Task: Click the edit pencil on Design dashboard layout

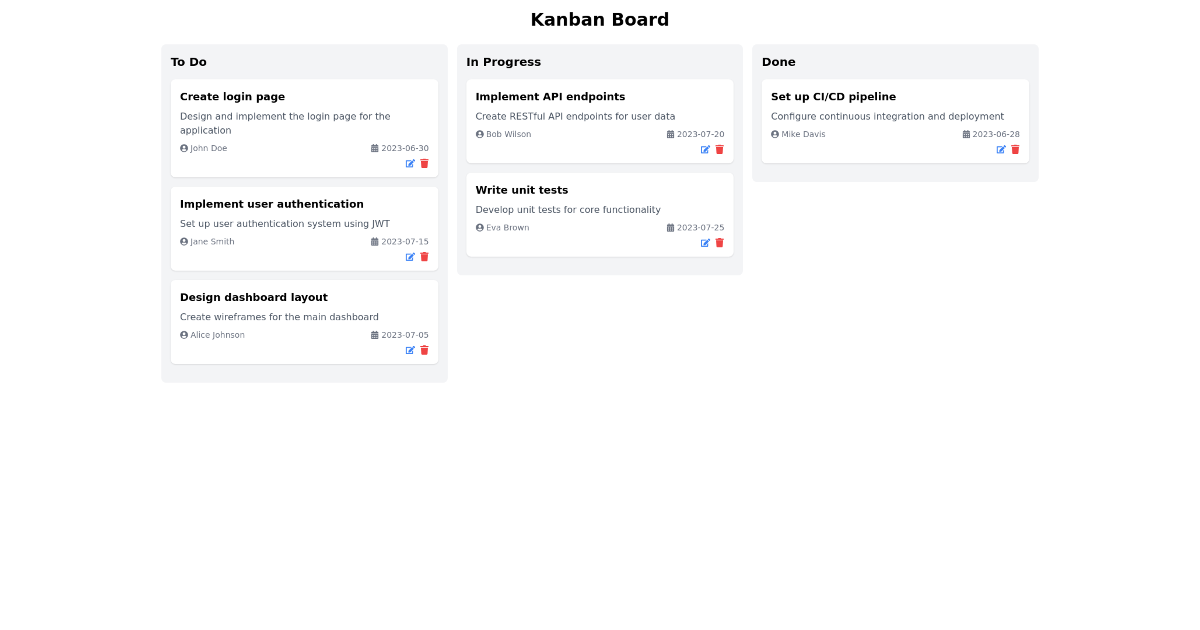Action: [410, 350]
